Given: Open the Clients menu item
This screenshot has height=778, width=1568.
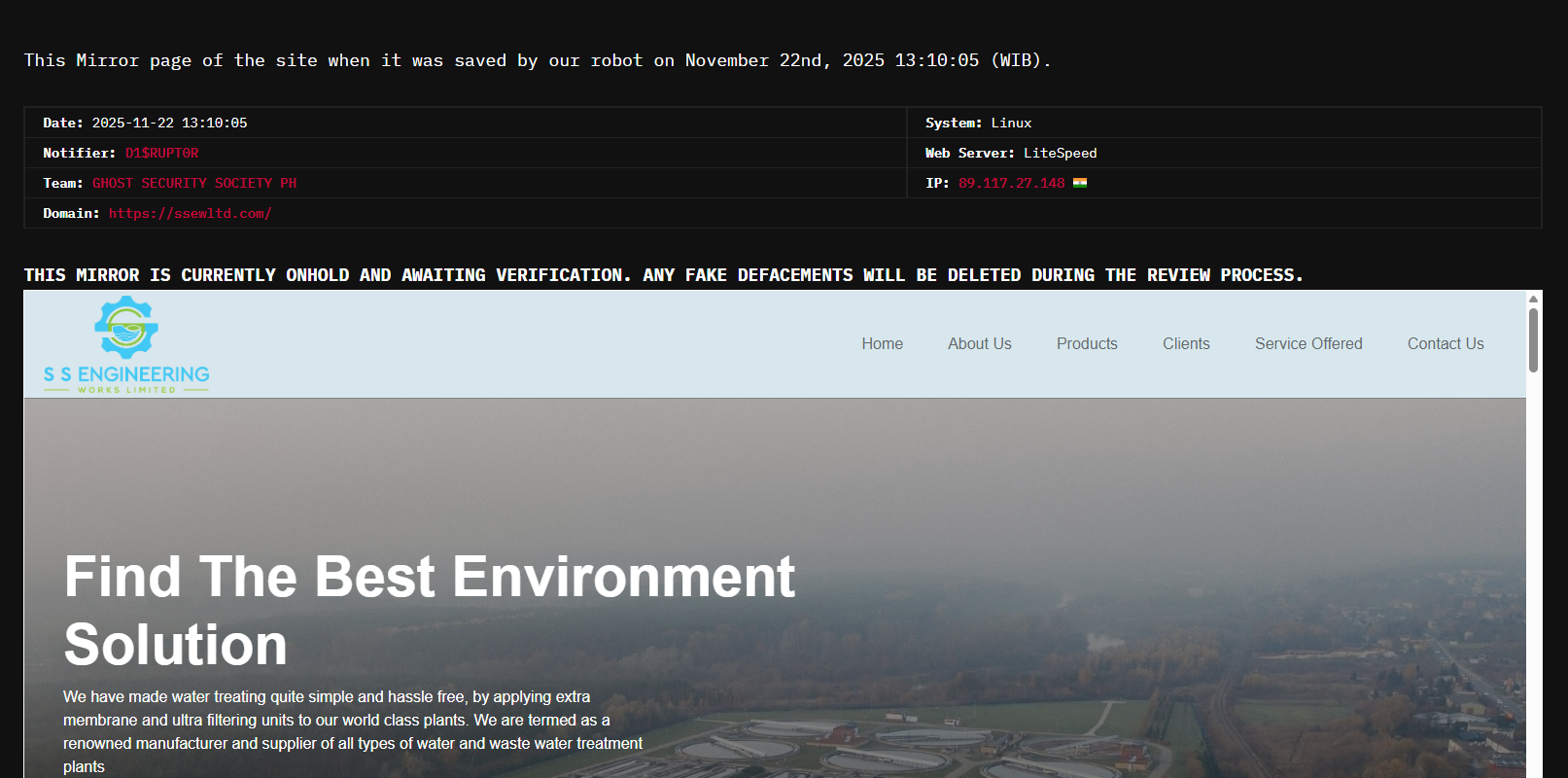Looking at the screenshot, I should click(1186, 344).
